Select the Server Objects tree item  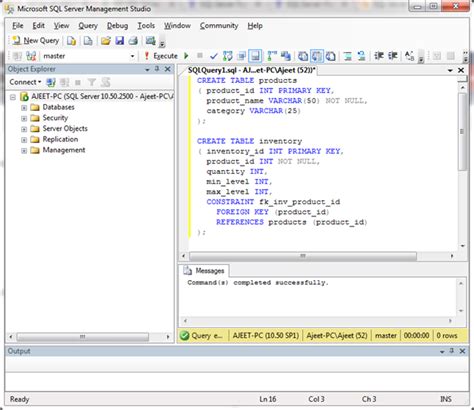65,129
